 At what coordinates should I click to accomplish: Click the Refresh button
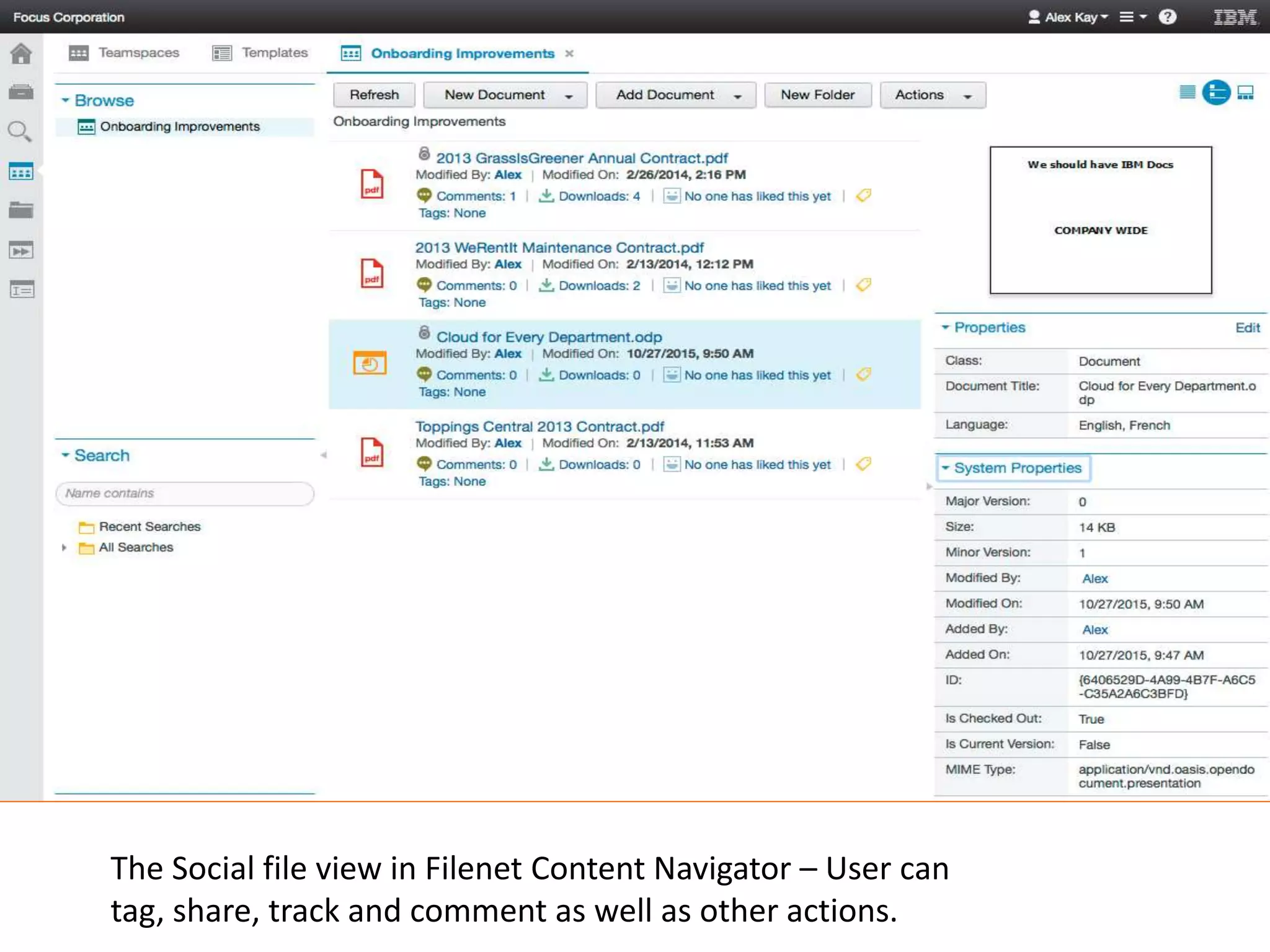point(375,95)
